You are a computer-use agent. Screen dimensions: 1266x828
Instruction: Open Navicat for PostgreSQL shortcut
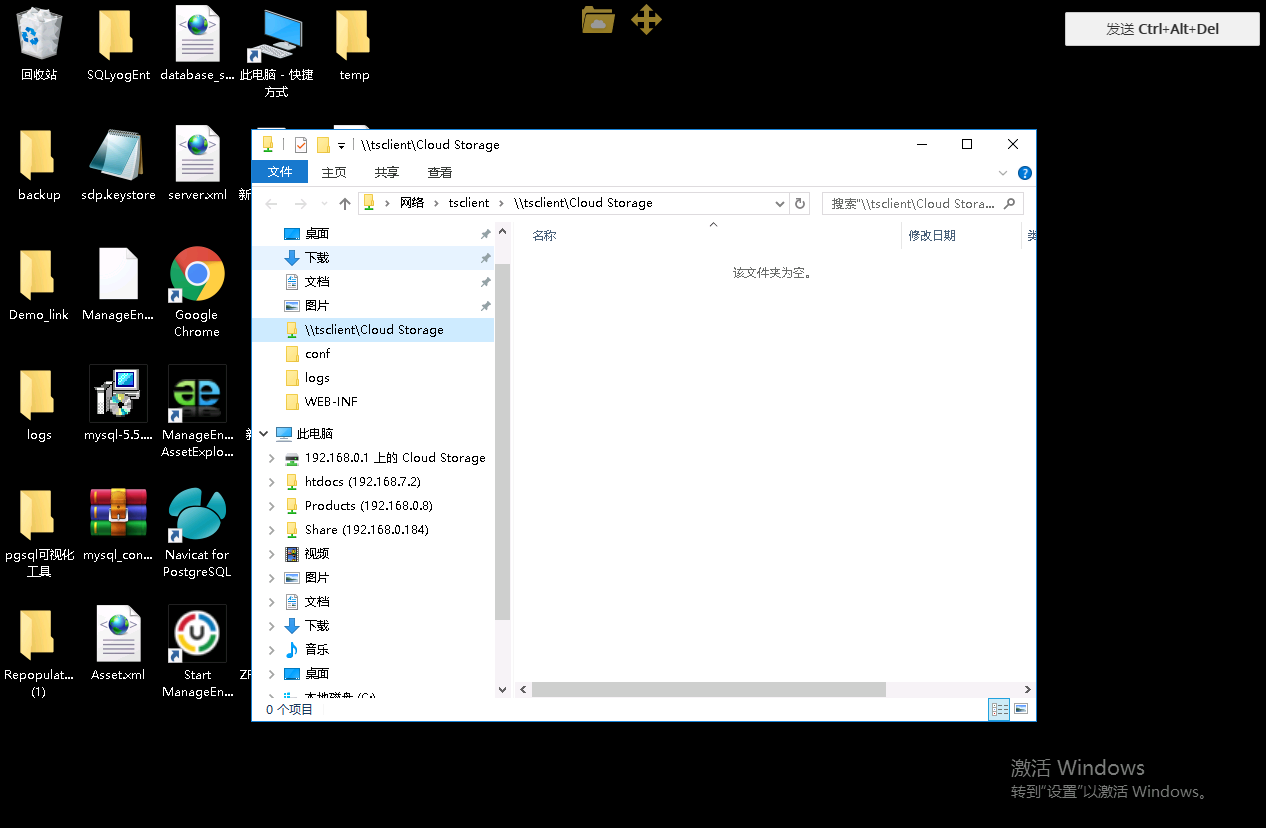pos(197,516)
